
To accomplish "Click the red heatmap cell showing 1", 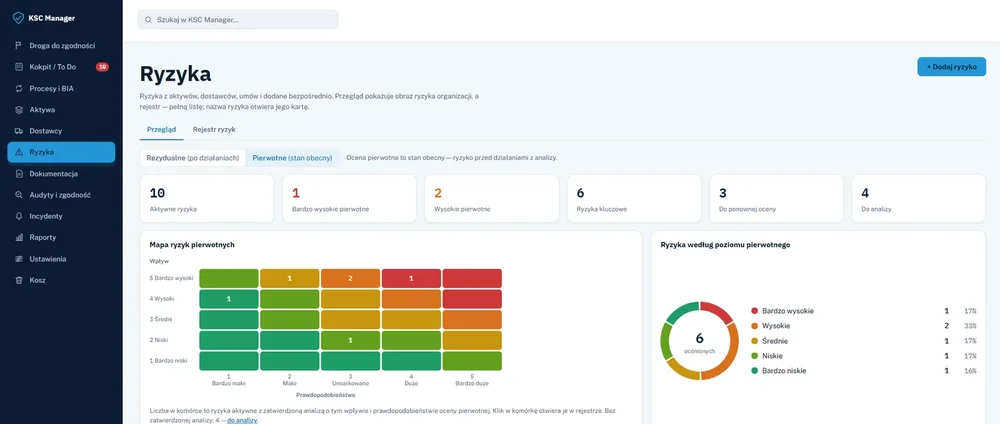I will tap(411, 279).
